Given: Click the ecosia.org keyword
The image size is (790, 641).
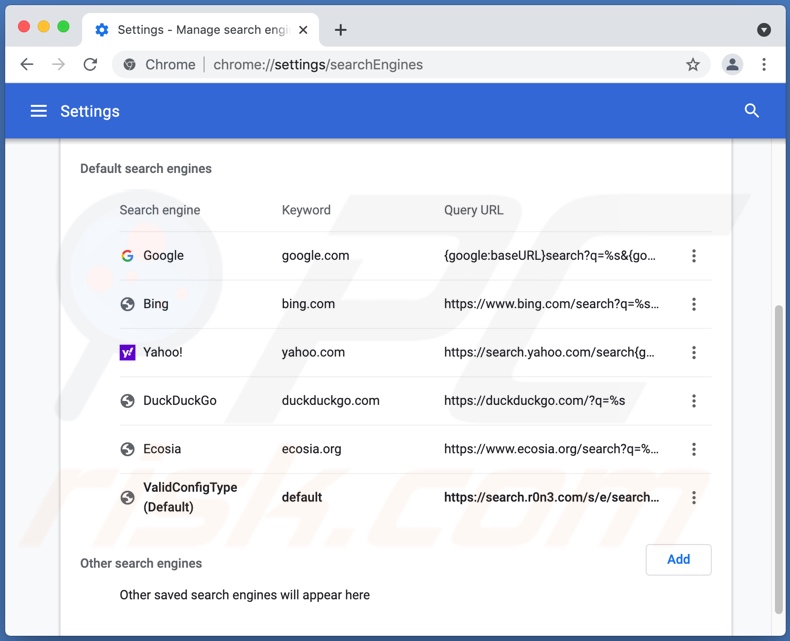Looking at the screenshot, I should click(x=311, y=449).
